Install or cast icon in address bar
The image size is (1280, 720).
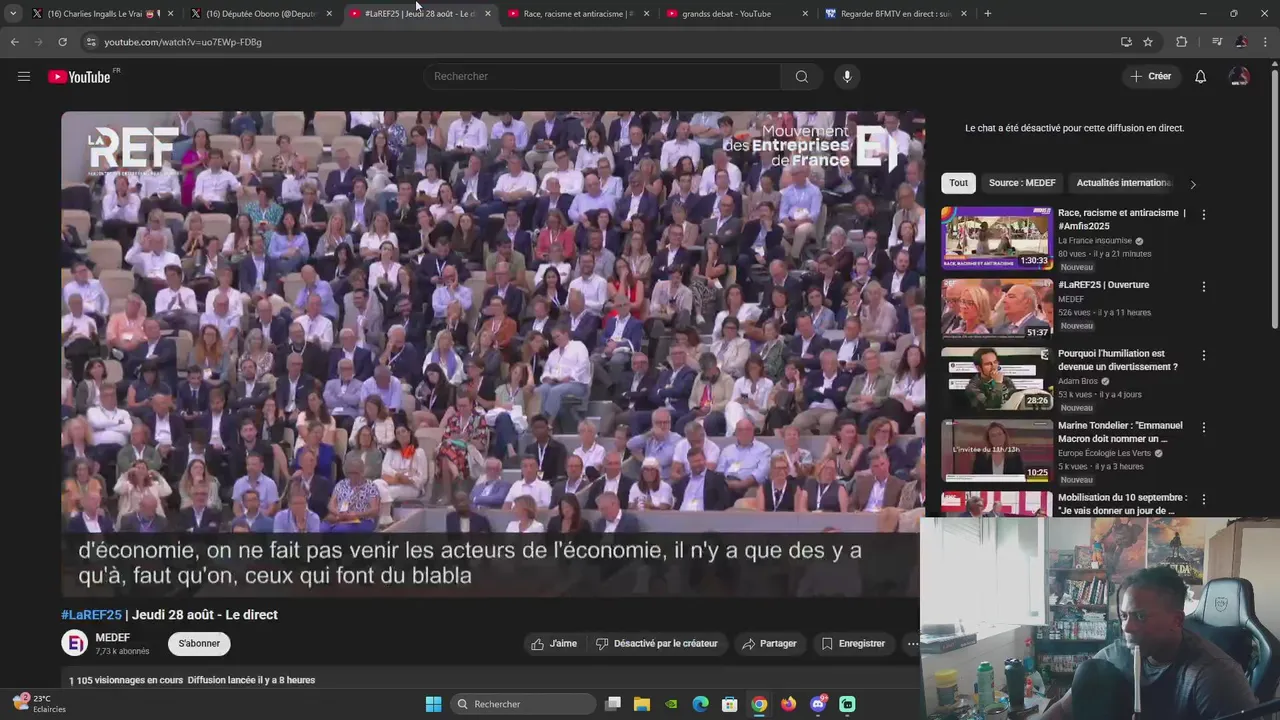point(1126,42)
